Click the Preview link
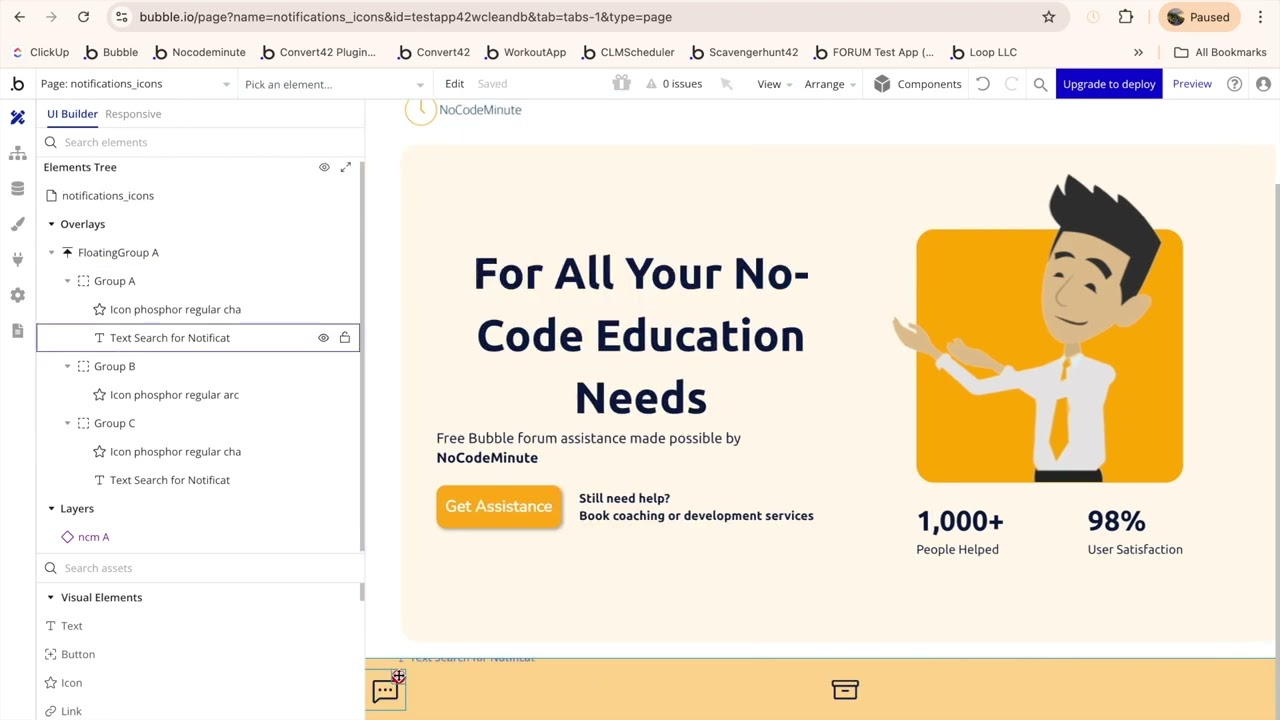The height and width of the screenshot is (720, 1280). (1192, 84)
